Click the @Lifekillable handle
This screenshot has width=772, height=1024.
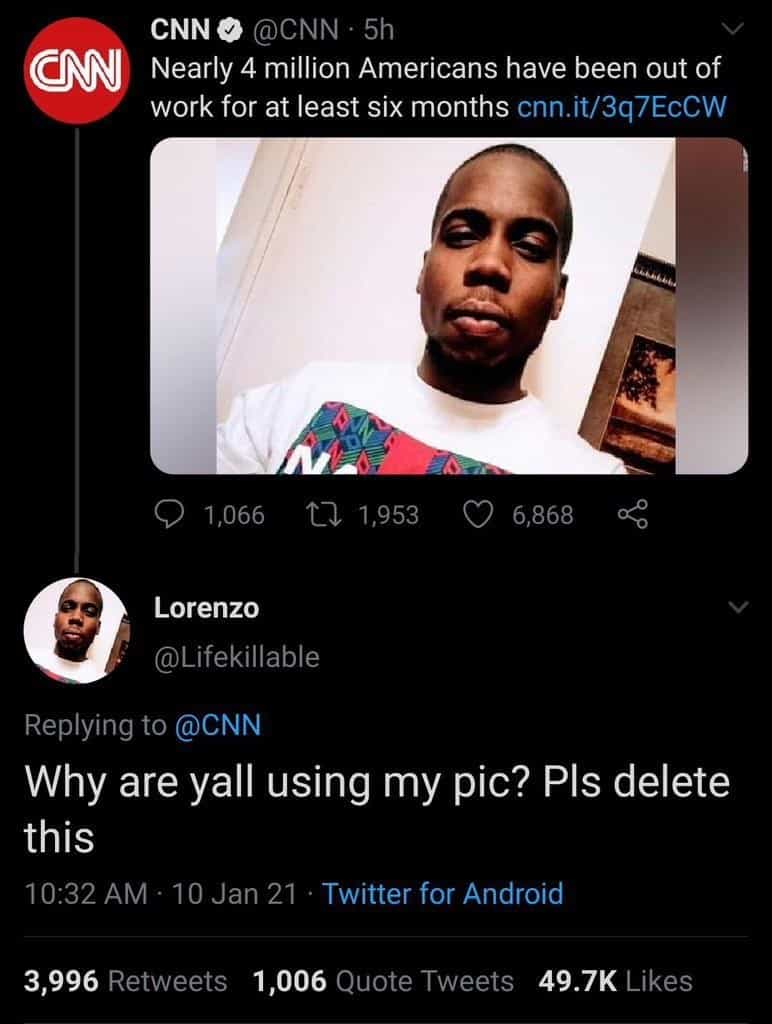click(236, 657)
